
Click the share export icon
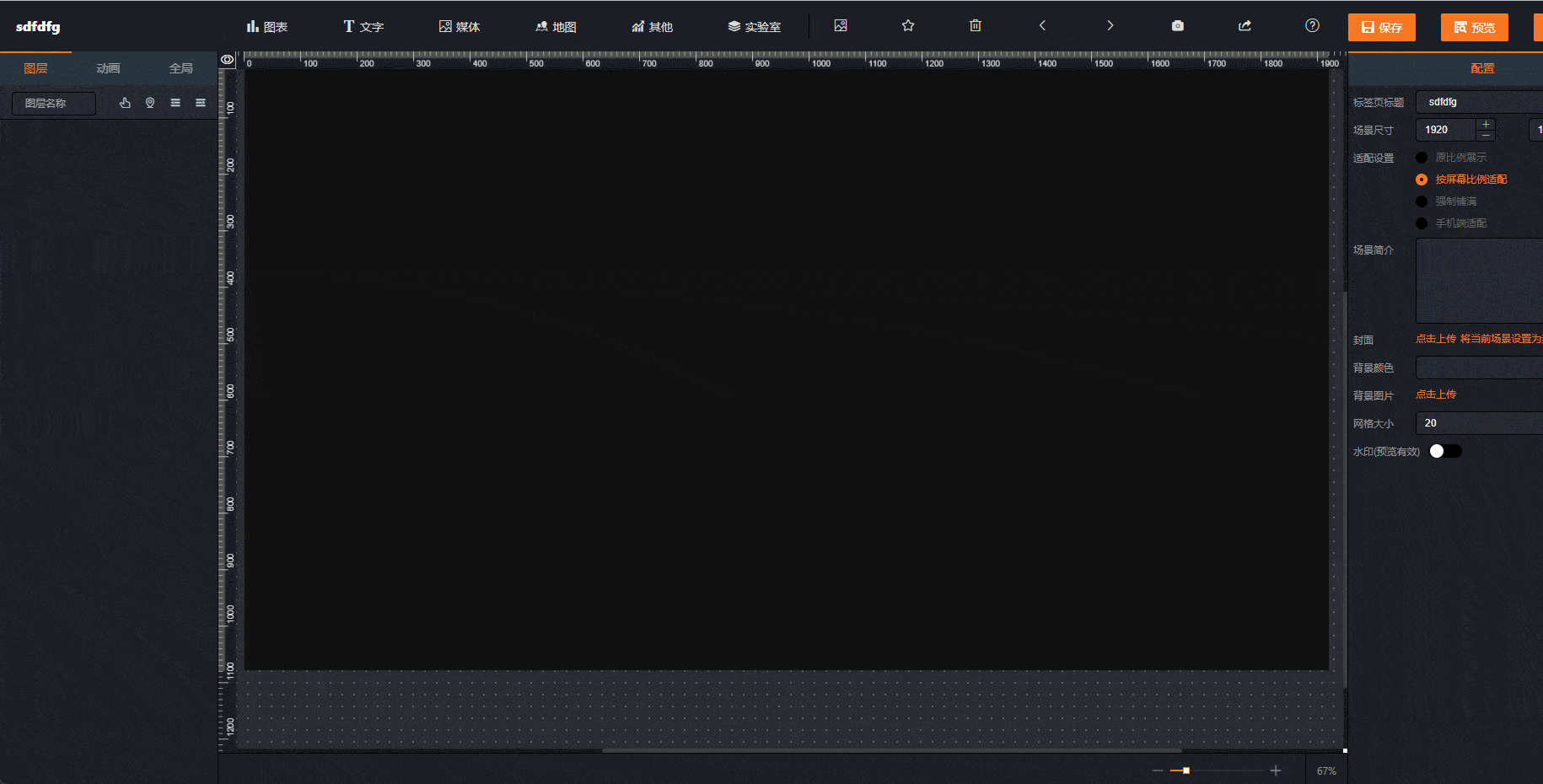(1245, 26)
